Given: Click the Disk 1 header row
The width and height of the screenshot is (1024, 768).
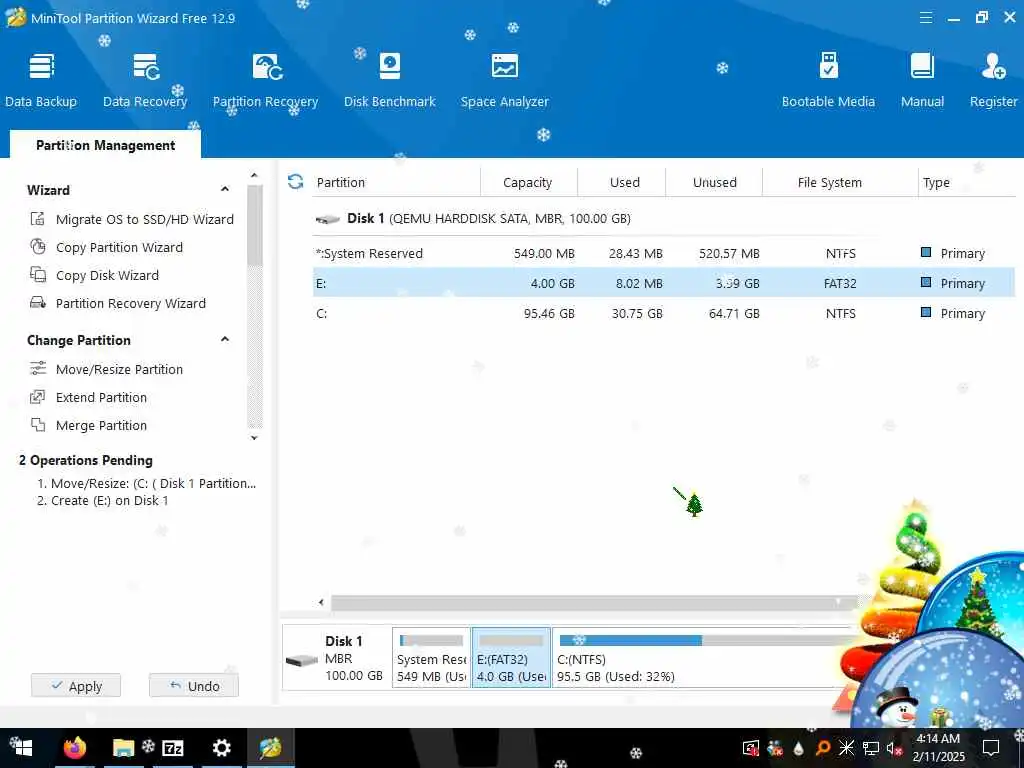Looking at the screenshot, I should click(x=664, y=218).
